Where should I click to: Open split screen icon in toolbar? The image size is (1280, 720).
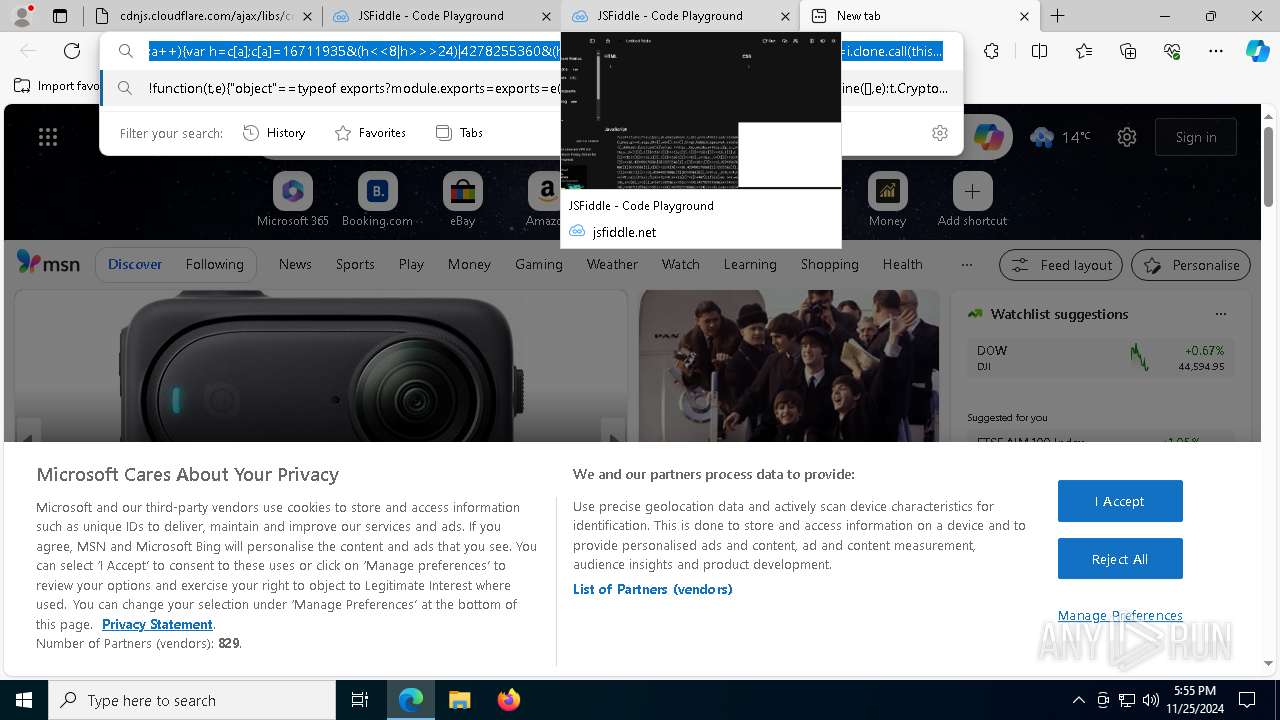[x=1039, y=51]
